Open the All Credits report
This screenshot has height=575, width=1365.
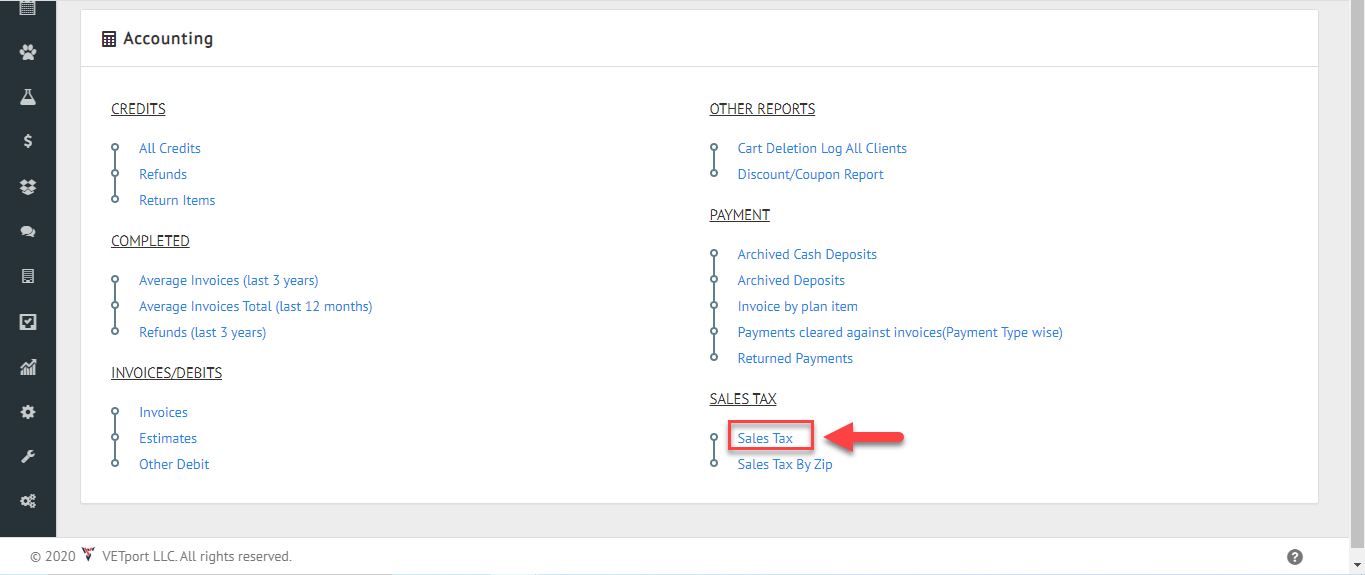pos(170,148)
